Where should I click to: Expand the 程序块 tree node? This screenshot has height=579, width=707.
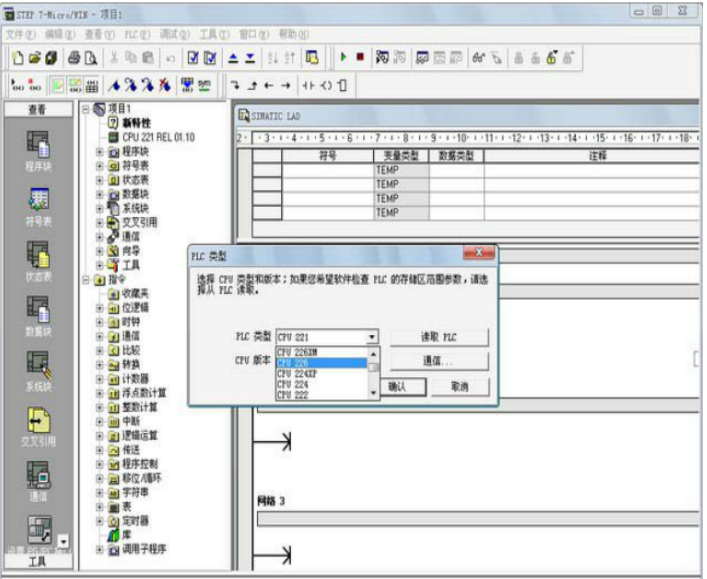point(100,152)
